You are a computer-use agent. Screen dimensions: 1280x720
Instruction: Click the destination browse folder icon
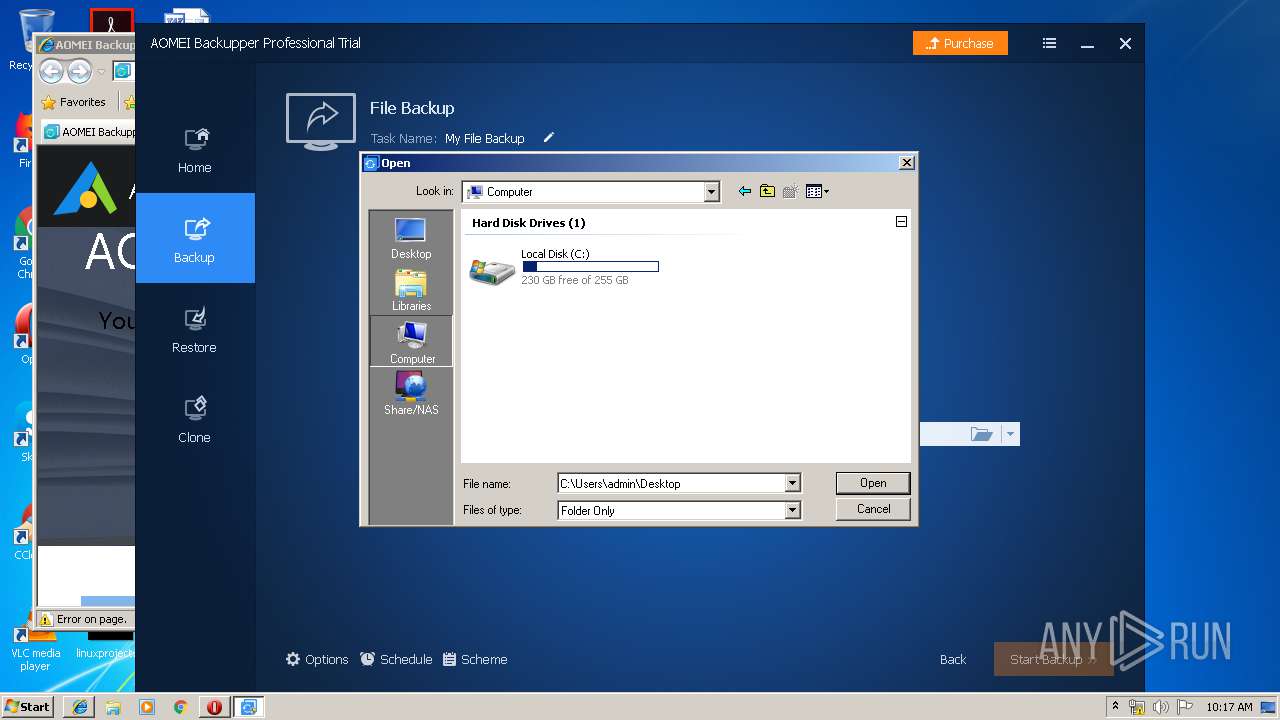click(x=982, y=434)
